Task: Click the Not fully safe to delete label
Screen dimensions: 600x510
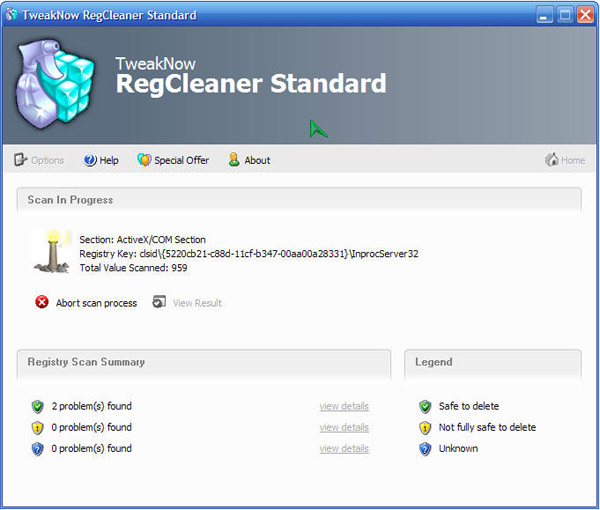Action: [487, 427]
